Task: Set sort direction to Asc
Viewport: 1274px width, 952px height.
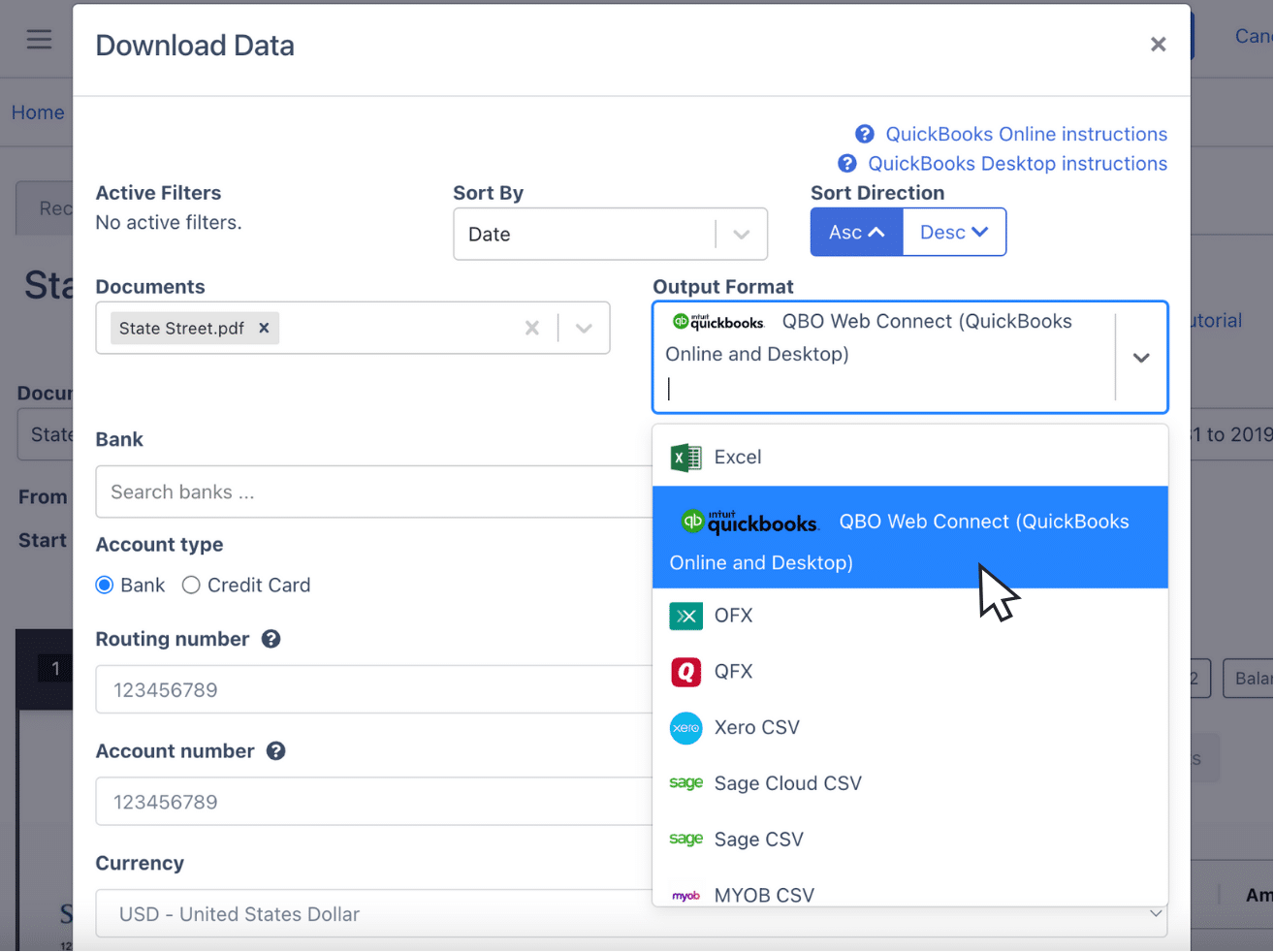Action: 857,233
